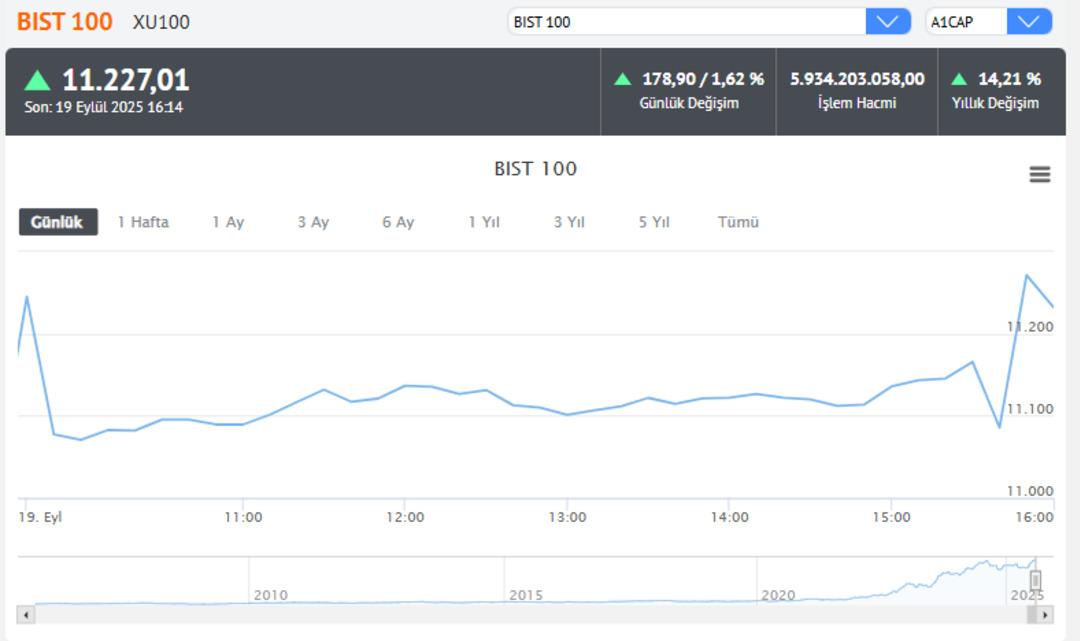Click the 2010 marker in the navigator
Viewport: 1080px width, 641px height.
tap(271, 595)
